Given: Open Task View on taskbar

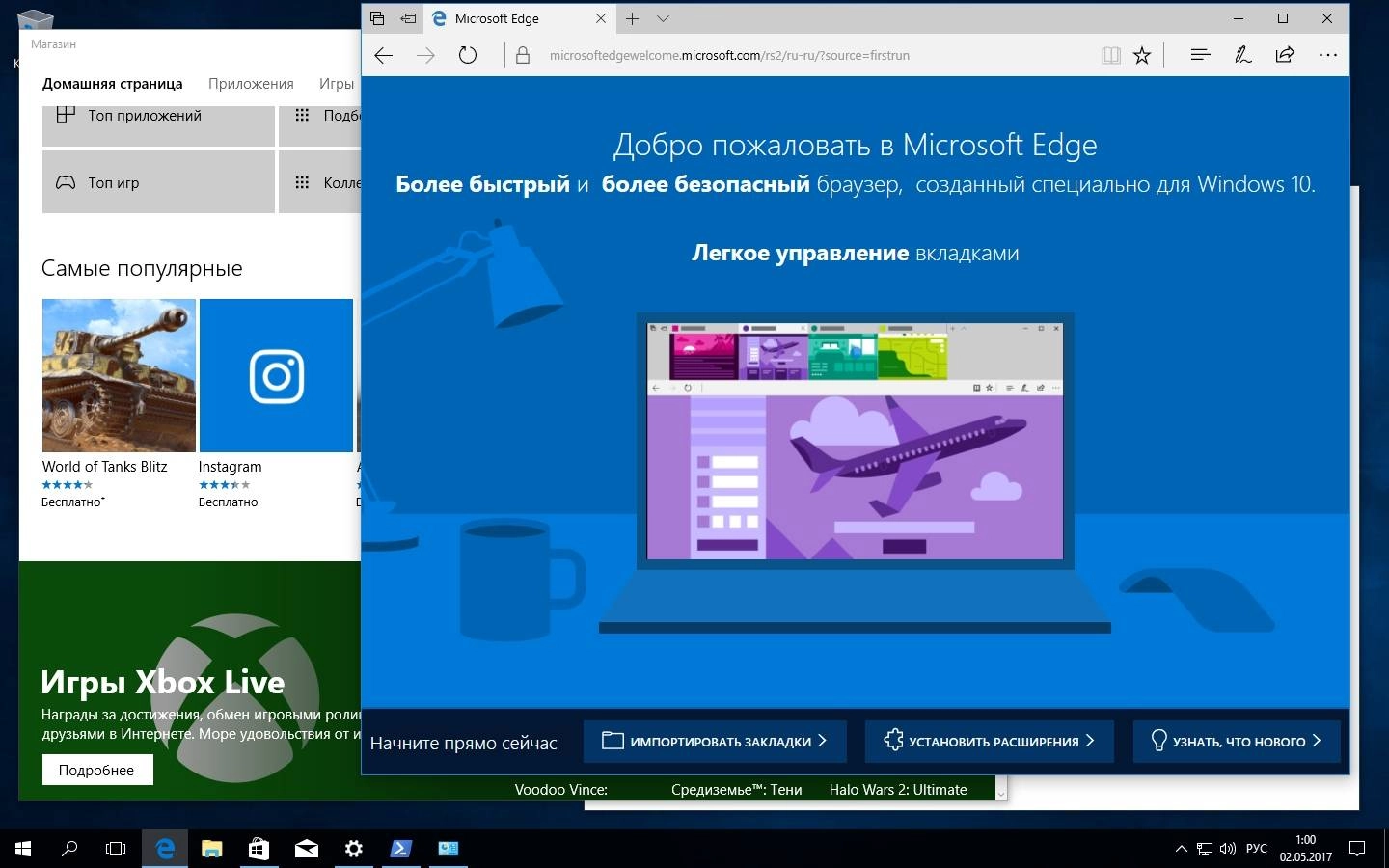Looking at the screenshot, I should coord(116,849).
